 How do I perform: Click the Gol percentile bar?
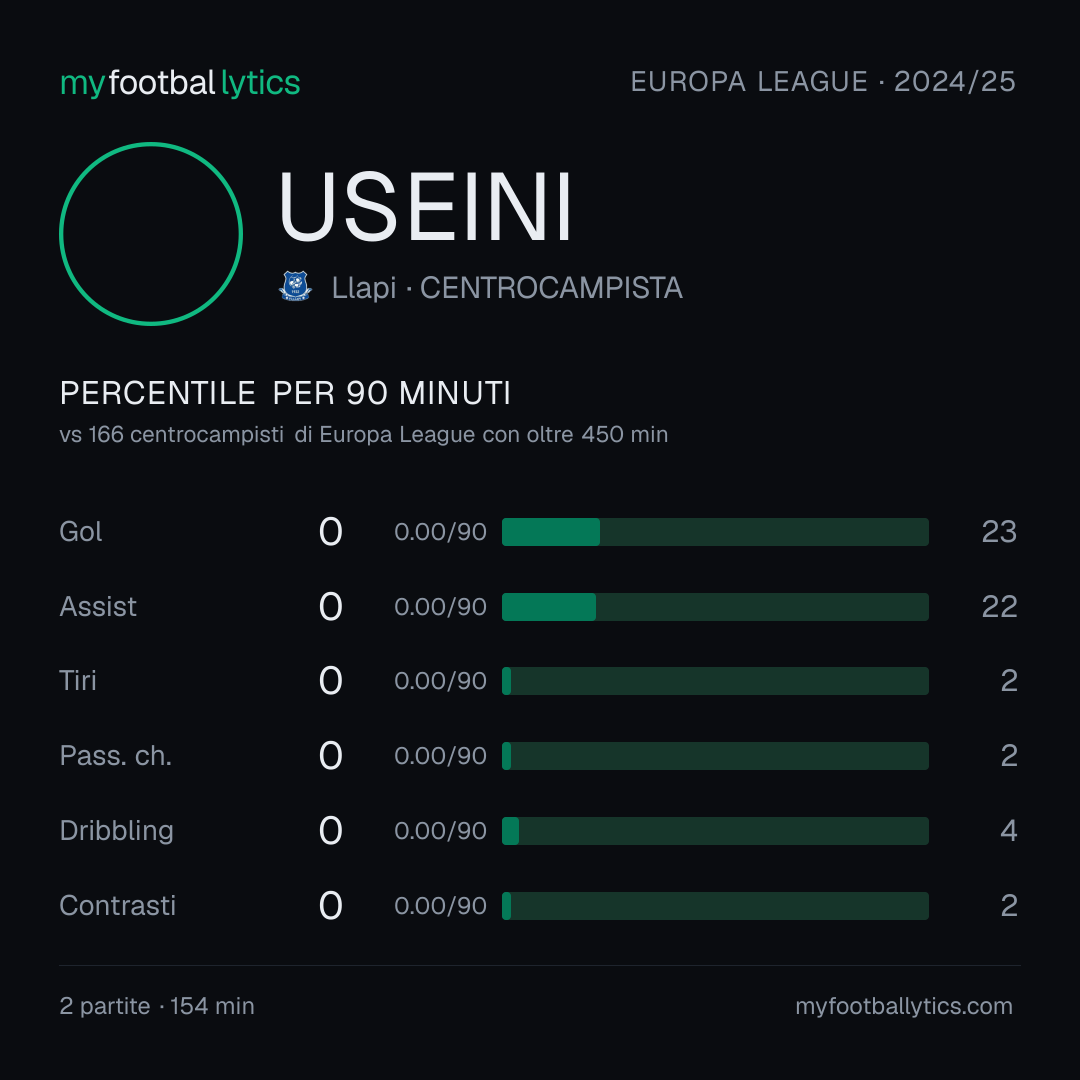(x=715, y=532)
